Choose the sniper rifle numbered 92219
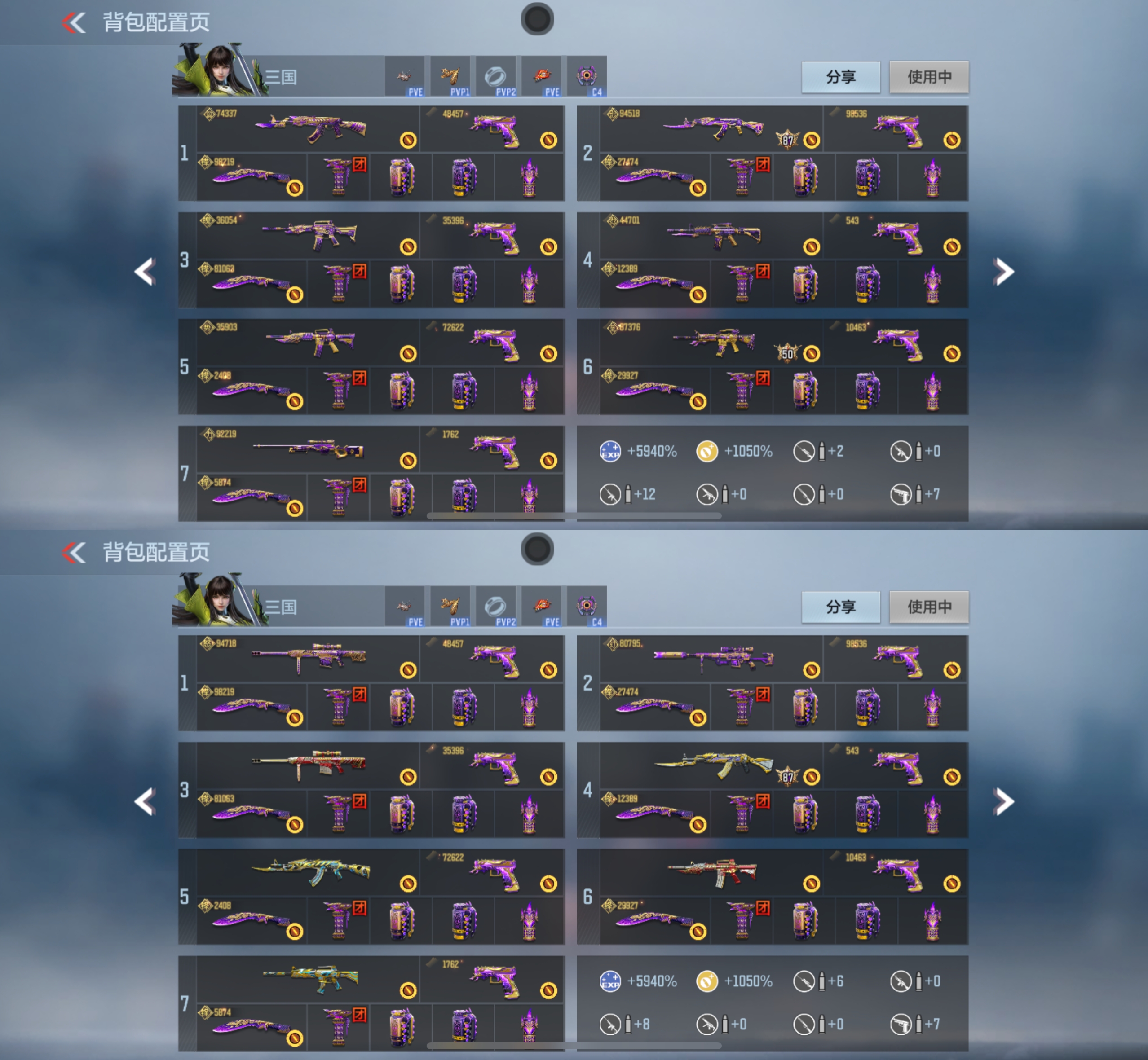 (308, 449)
